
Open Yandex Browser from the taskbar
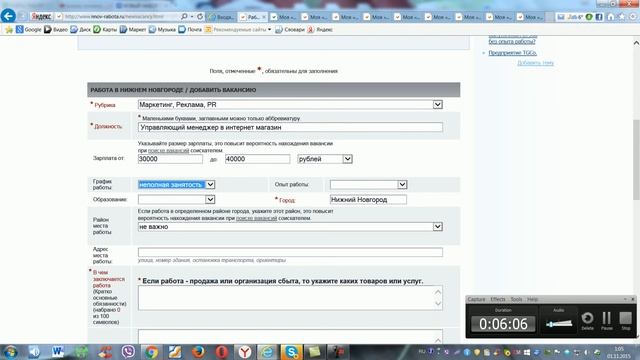coord(245,352)
